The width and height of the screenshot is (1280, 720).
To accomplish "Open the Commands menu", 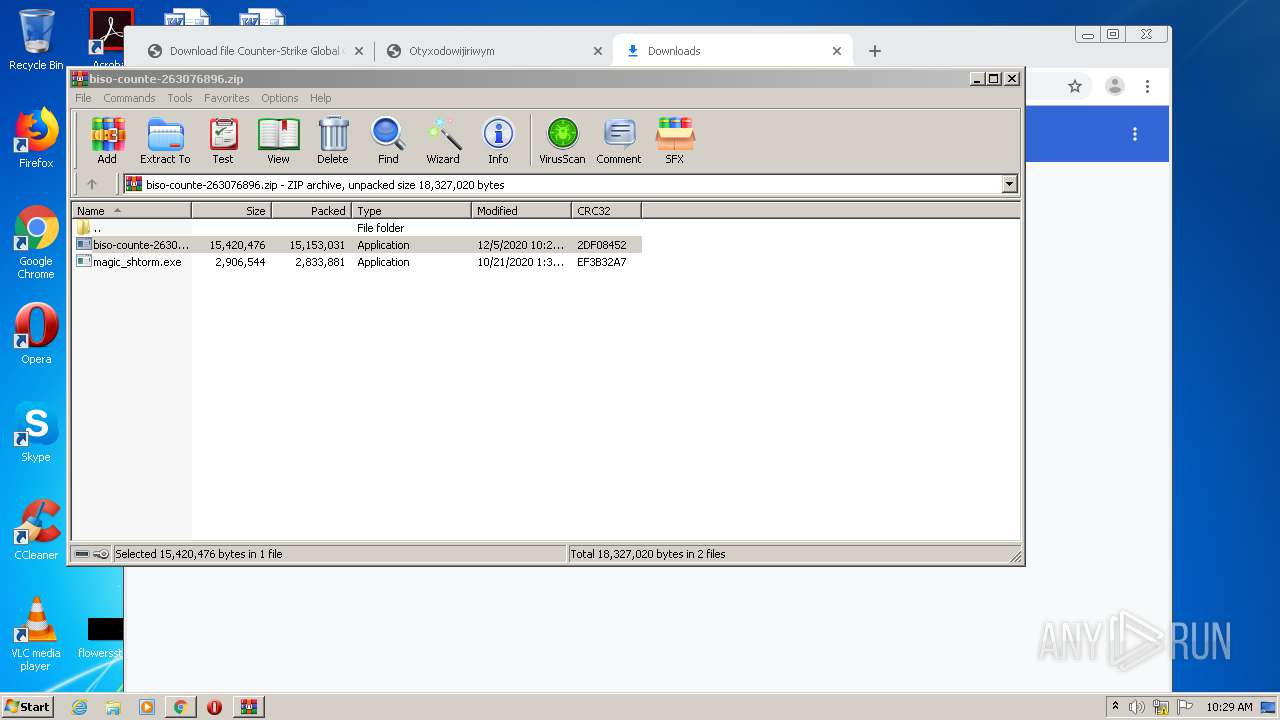I will click(129, 98).
